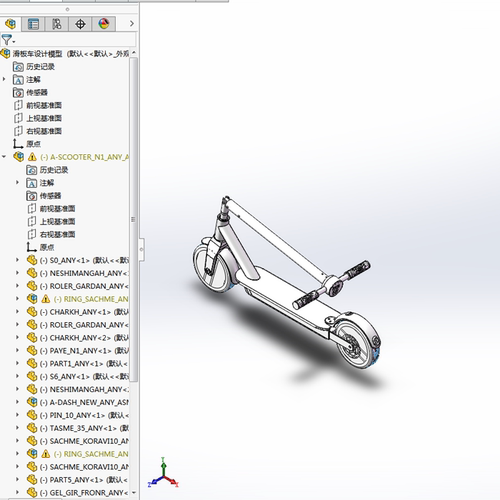Click the tree scrollbar down arrow

[x=134, y=492]
